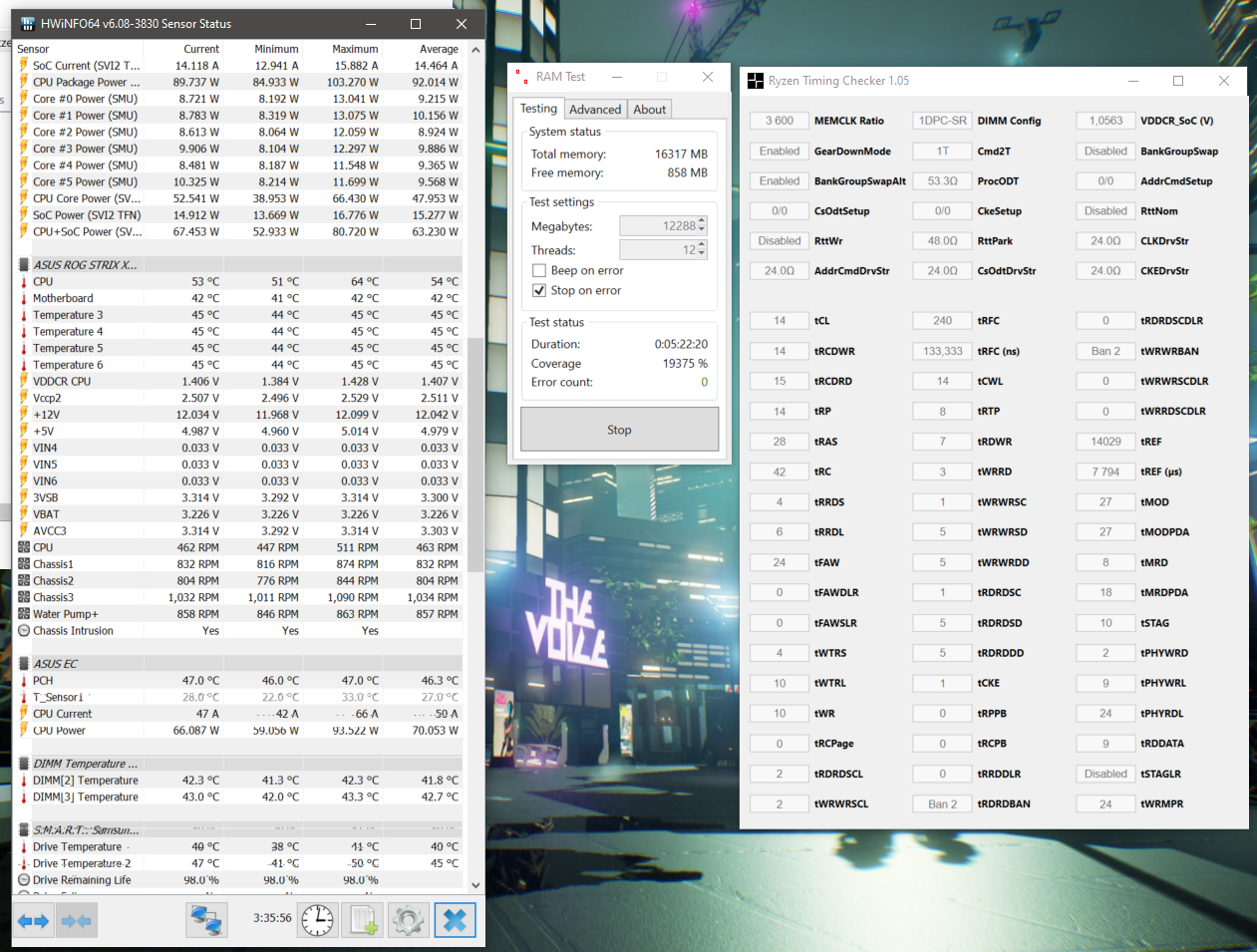The width and height of the screenshot is (1257, 952).
Task: Switch to the Testing tab in RAM Test
Action: pyautogui.click(x=538, y=109)
